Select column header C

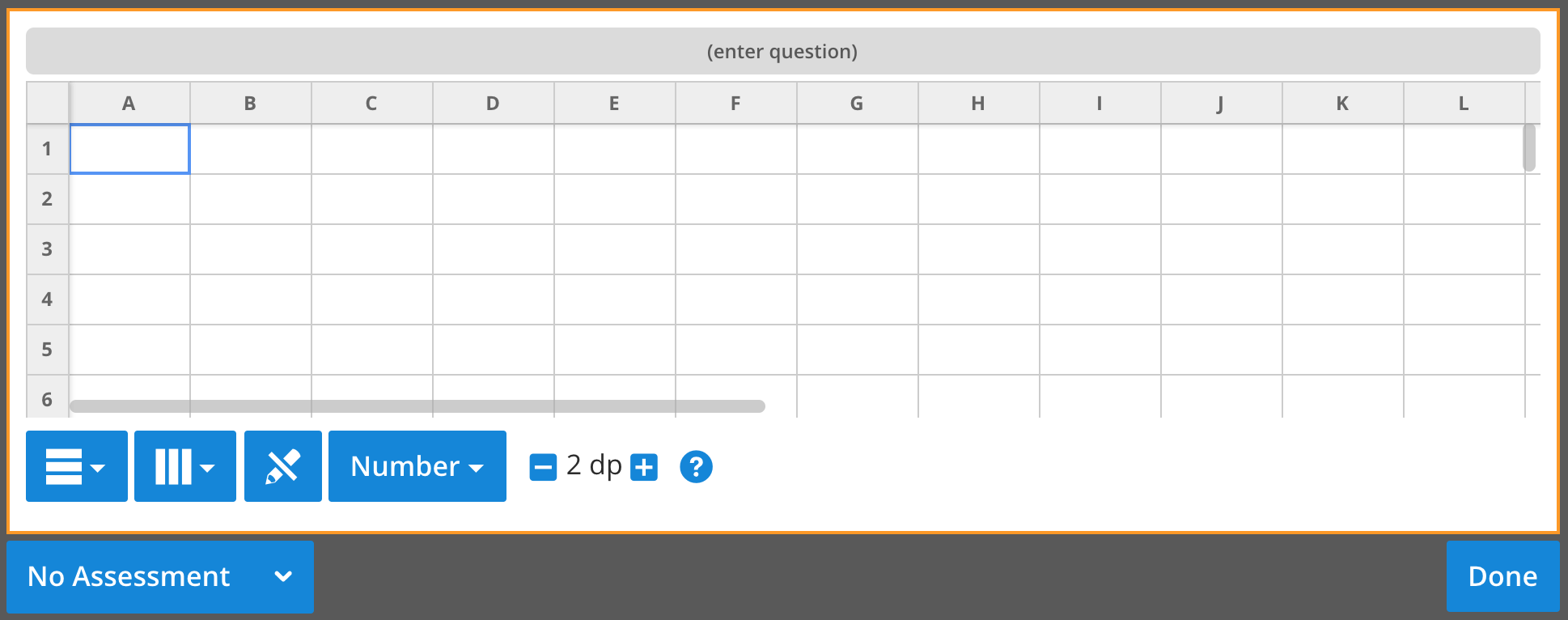[x=371, y=103]
